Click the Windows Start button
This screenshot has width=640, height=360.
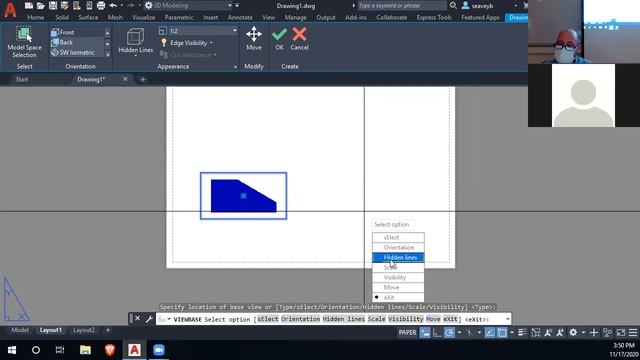click(x=12, y=350)
